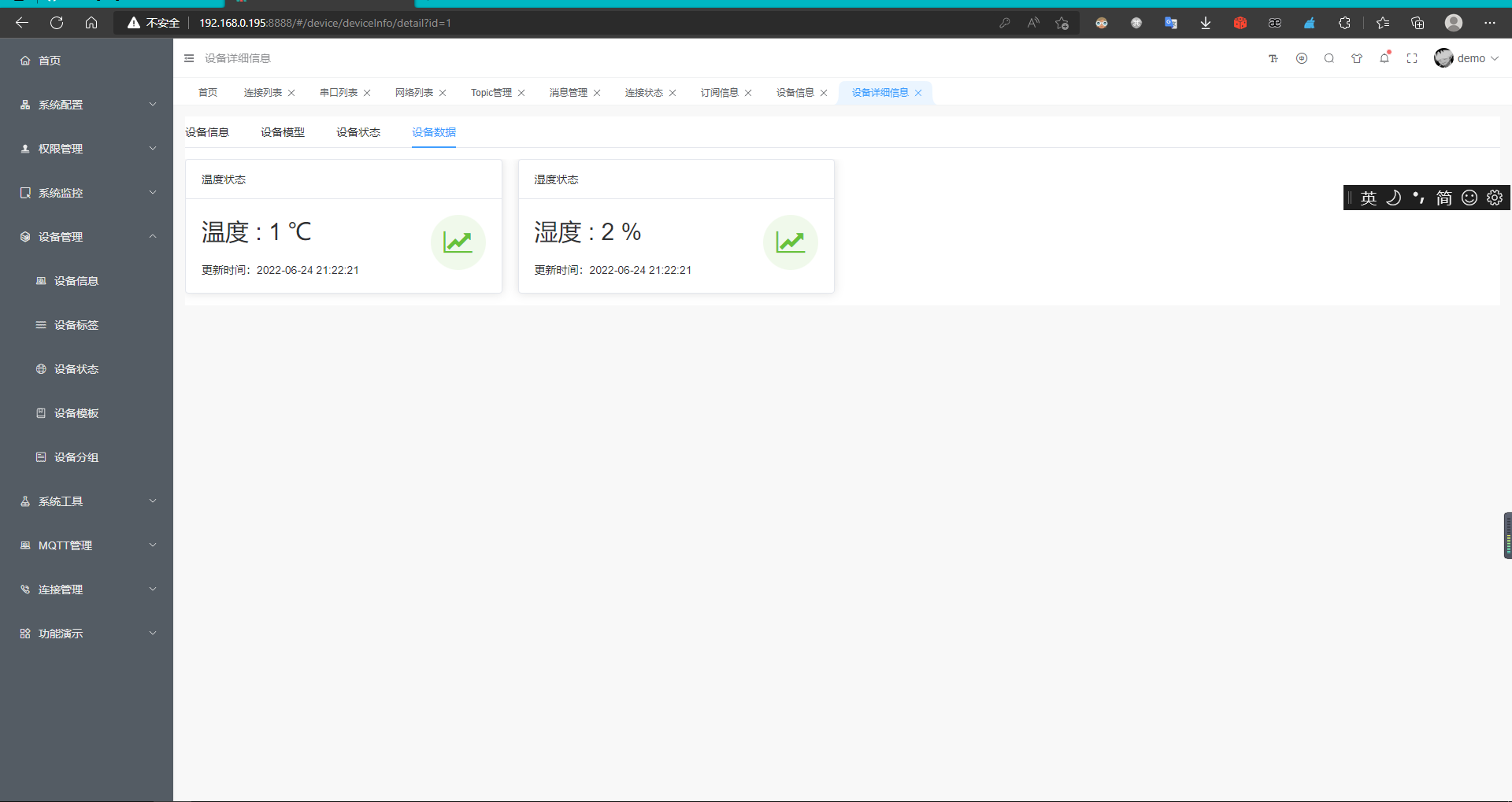Close the 连接状态 page tab
Screen dimensions: 1512x802
[673, 93]
